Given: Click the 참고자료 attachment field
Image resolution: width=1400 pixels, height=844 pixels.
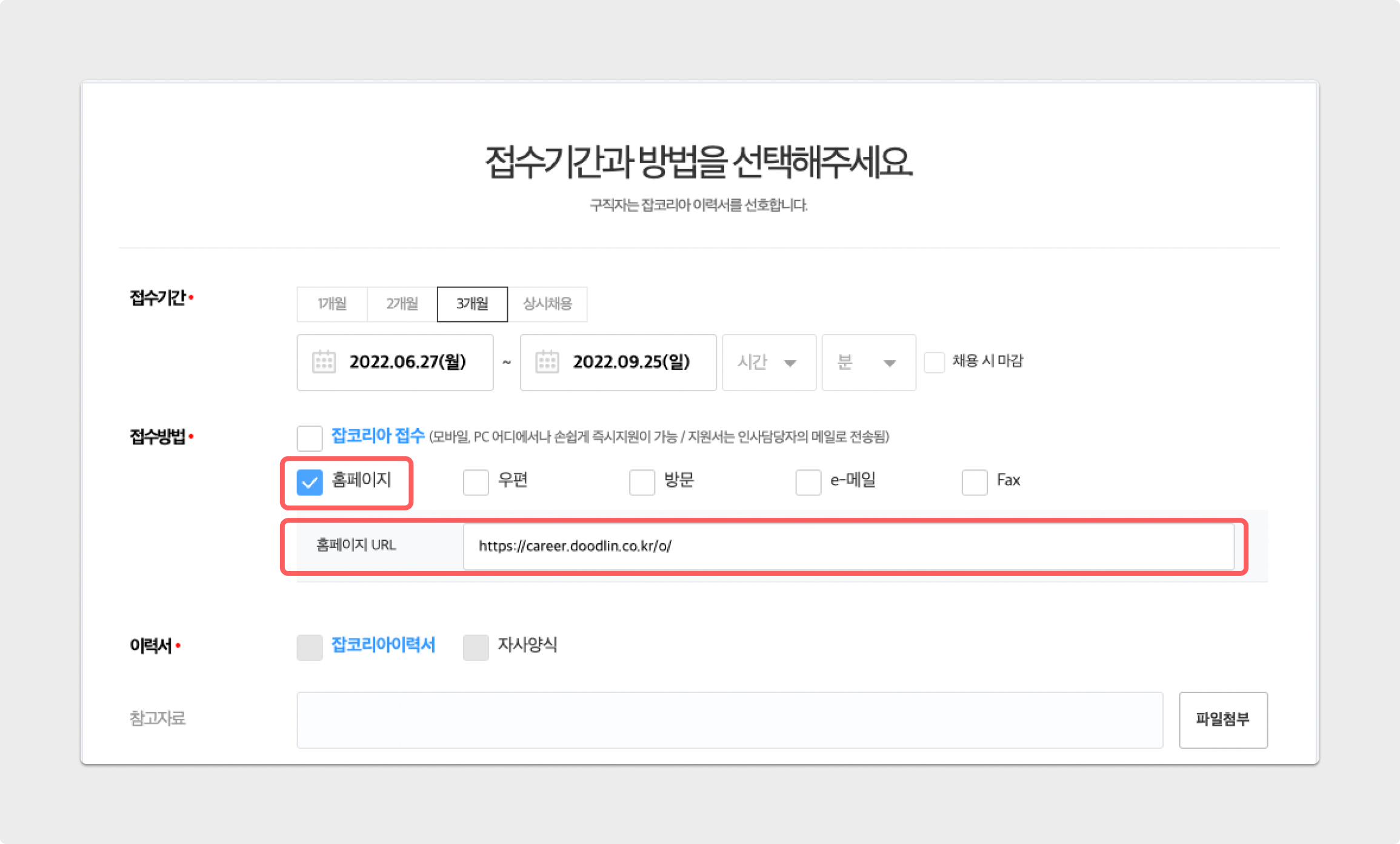Looking at the screenshot, I should (x=729, y=720).
